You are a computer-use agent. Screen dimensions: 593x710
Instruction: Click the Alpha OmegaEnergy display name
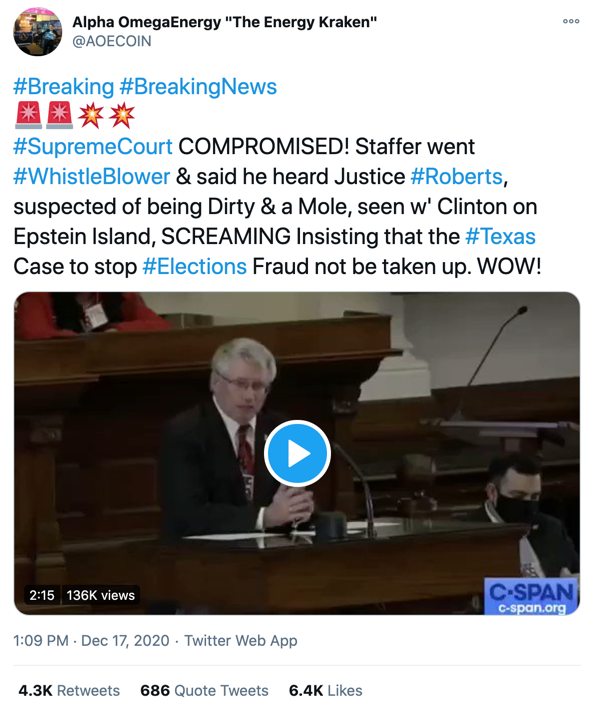click(x=225, y=22)
